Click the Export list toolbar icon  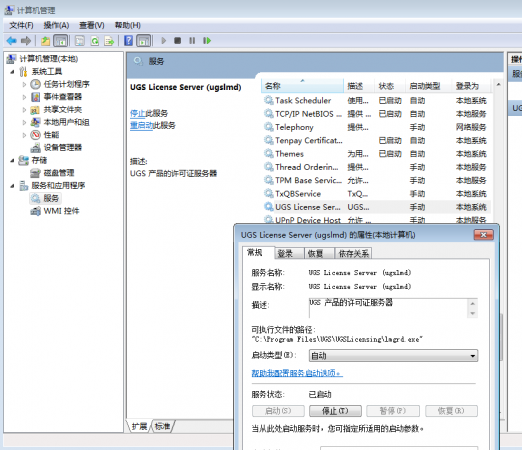coord(109,41)
